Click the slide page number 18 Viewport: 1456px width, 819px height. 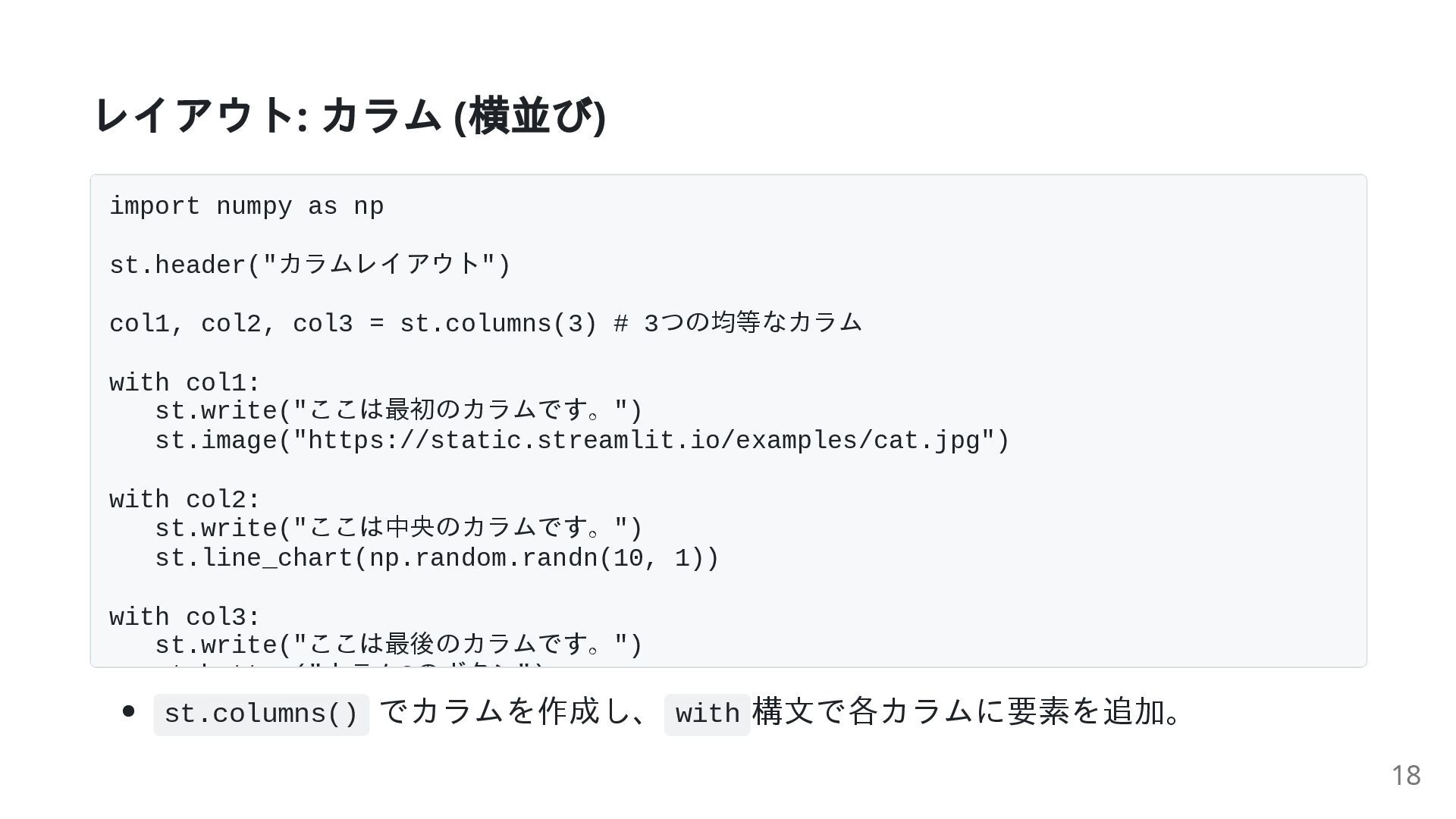(x=1405, y=776)
